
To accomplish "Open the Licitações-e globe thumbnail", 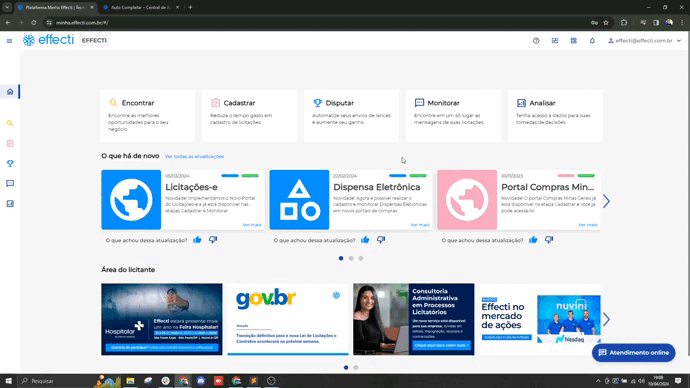I will click(x=131, y=200).
